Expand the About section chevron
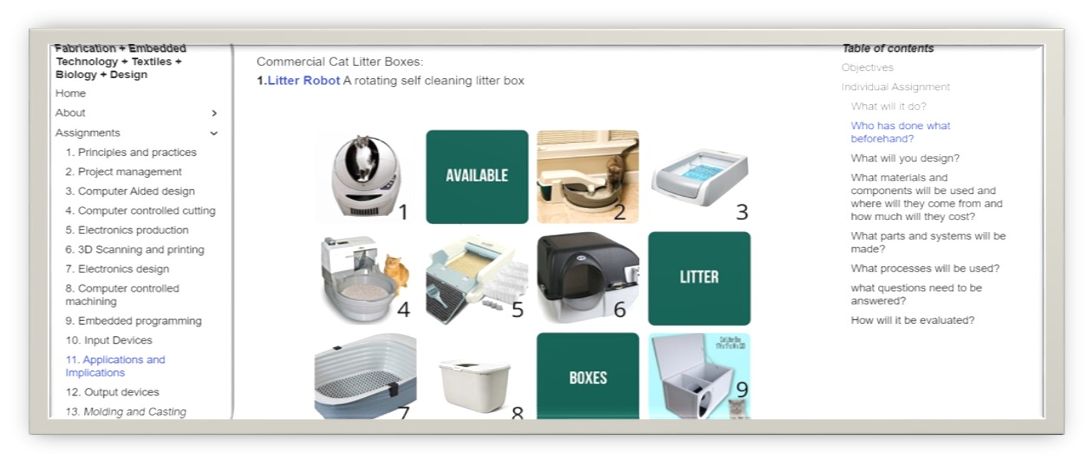Image resolution: width=1092 pixels, height=462 pixels. click(214, 113)
